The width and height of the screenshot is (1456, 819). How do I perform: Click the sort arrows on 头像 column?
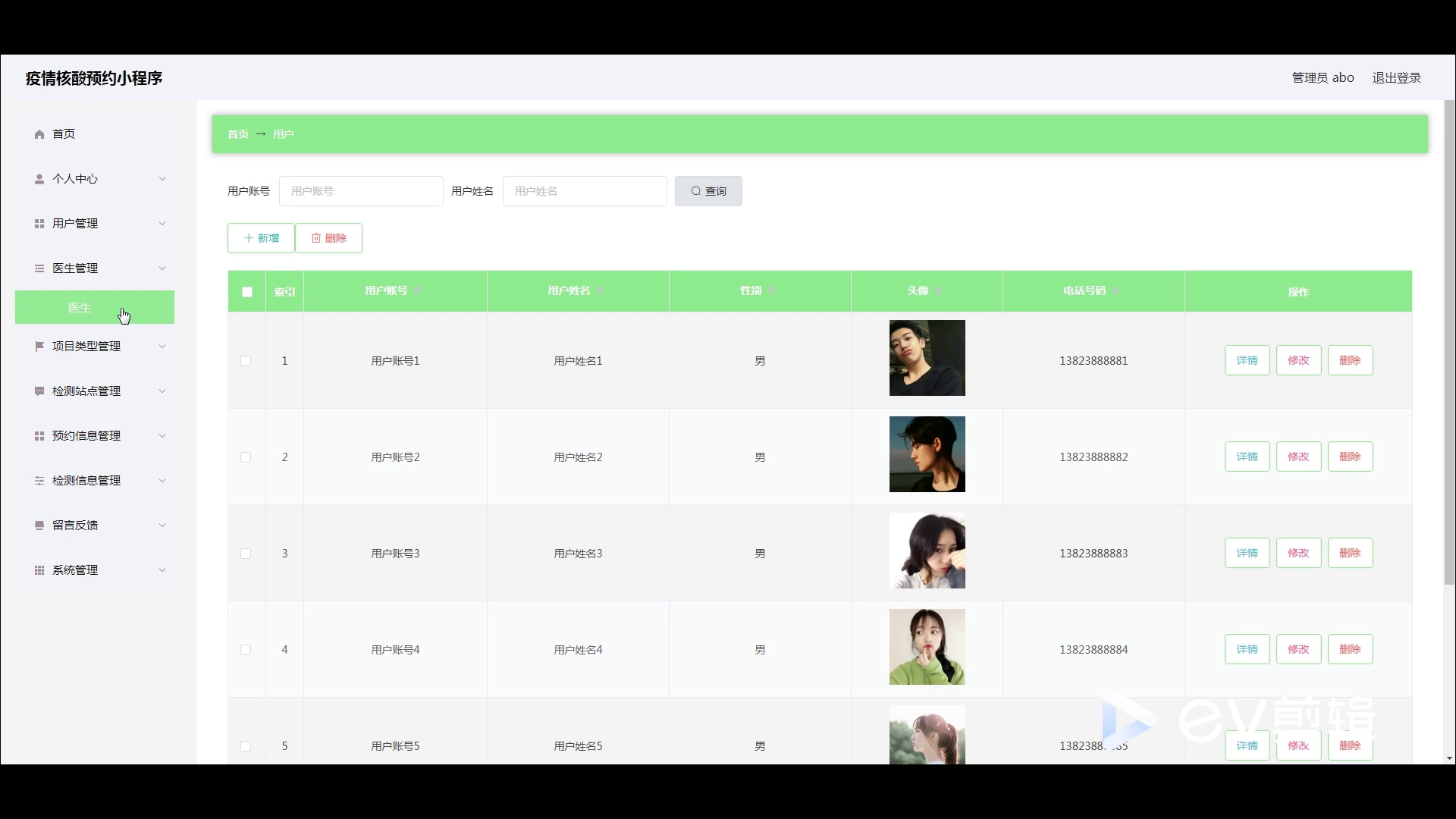pos(938,291)
